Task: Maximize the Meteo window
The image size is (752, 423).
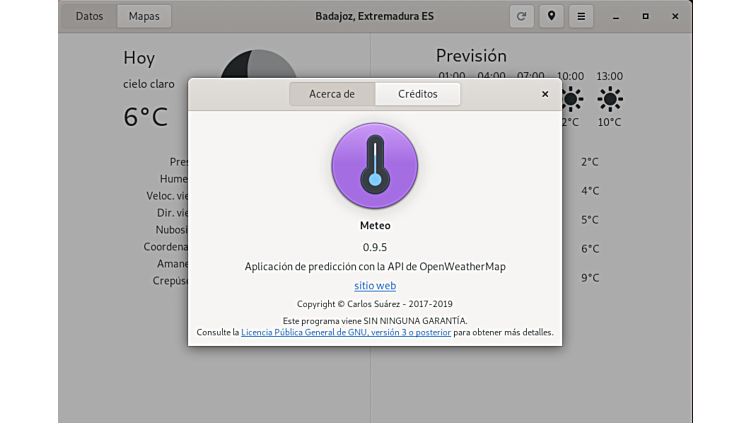Action: (x=645, y=16)
